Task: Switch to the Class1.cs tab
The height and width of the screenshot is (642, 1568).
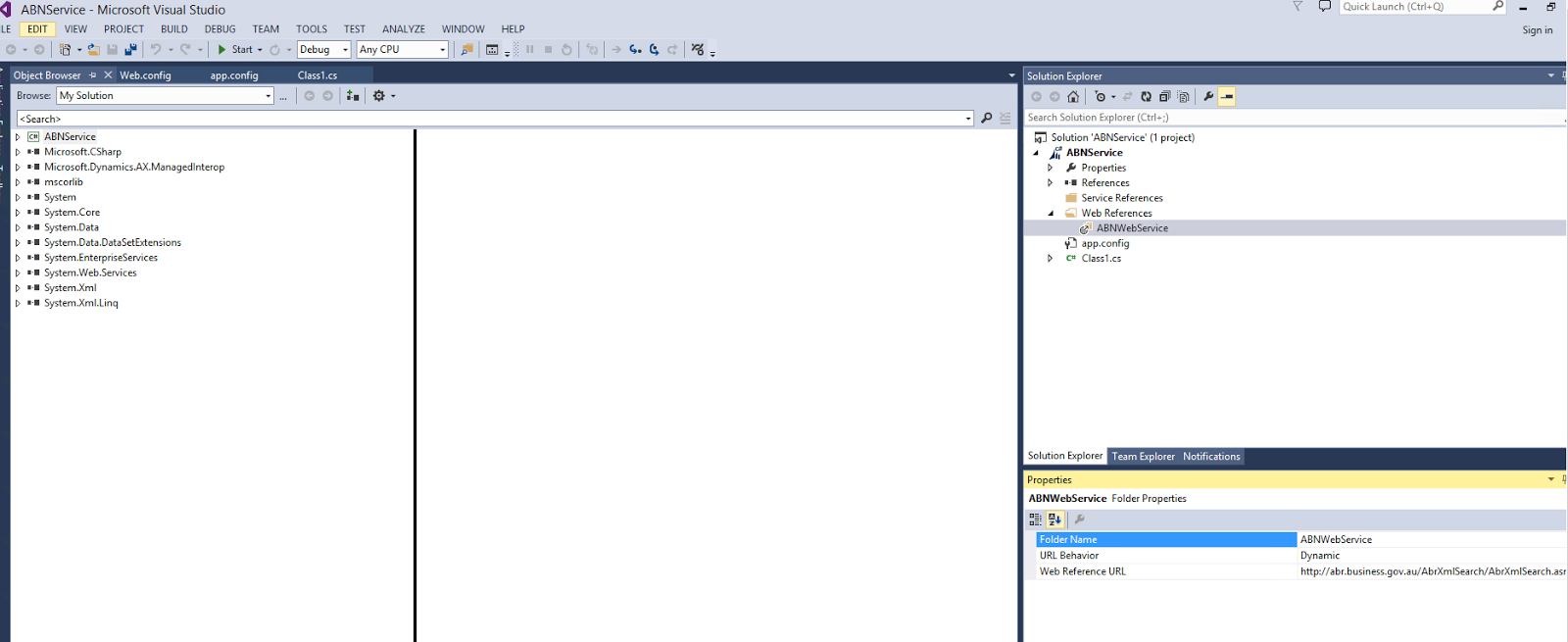Action: point(318,75)
